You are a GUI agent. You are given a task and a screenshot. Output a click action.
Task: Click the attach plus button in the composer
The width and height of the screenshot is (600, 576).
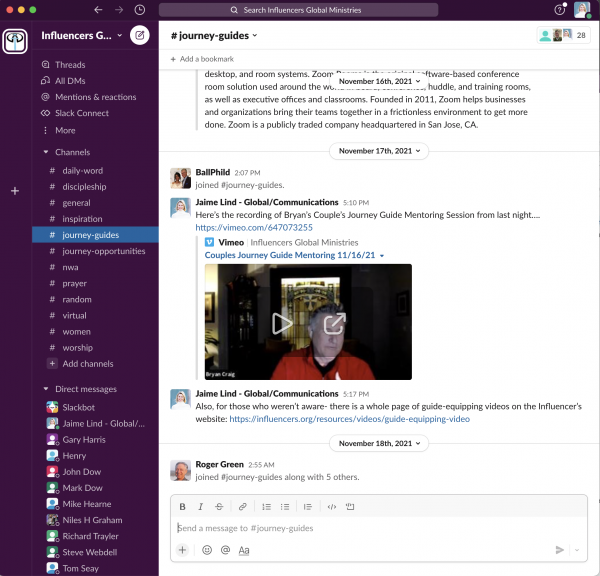pos(183,550)
